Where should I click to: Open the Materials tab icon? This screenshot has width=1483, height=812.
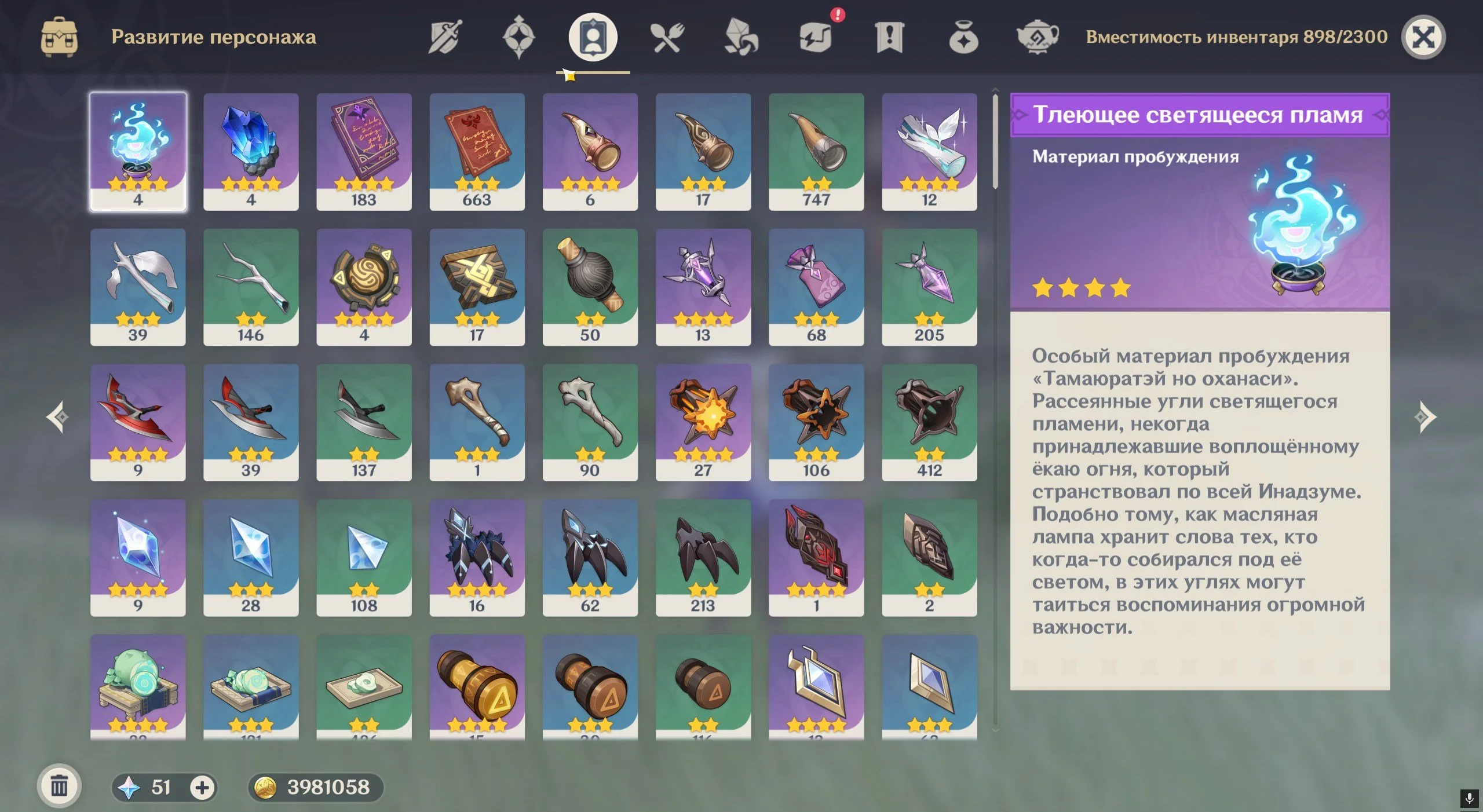(741, 37)
